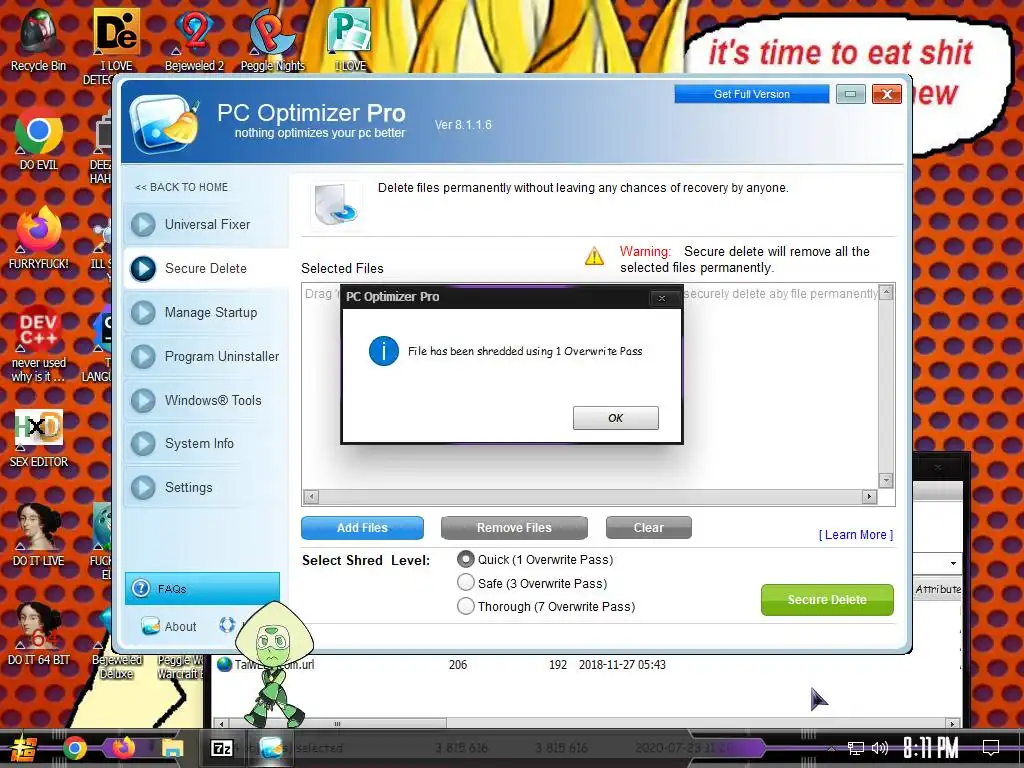Minimize the PC Optimizer Pro window

[x=850, y=94]
